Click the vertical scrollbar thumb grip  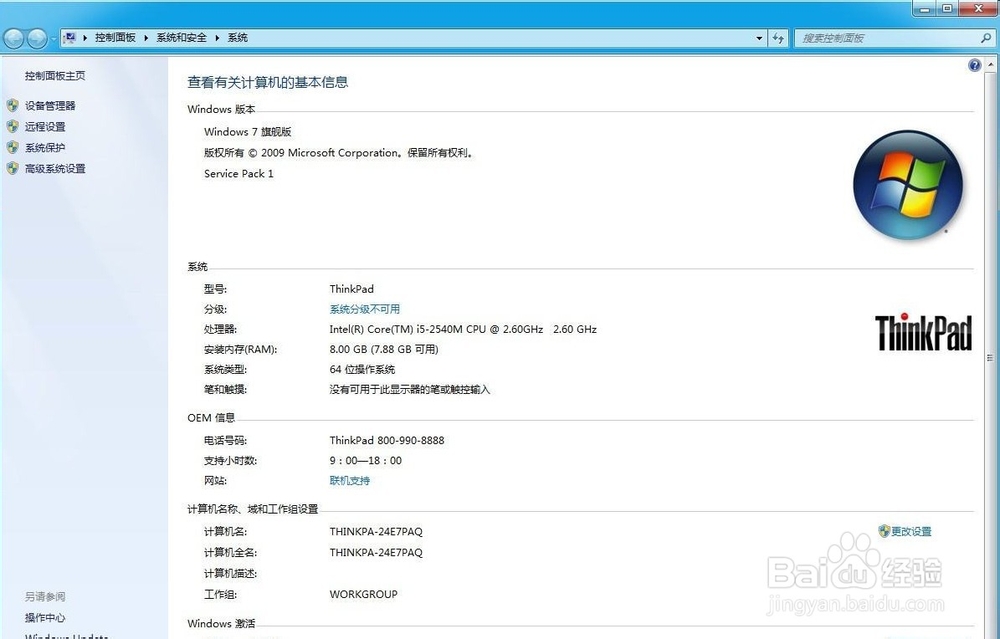coord(990,358)
